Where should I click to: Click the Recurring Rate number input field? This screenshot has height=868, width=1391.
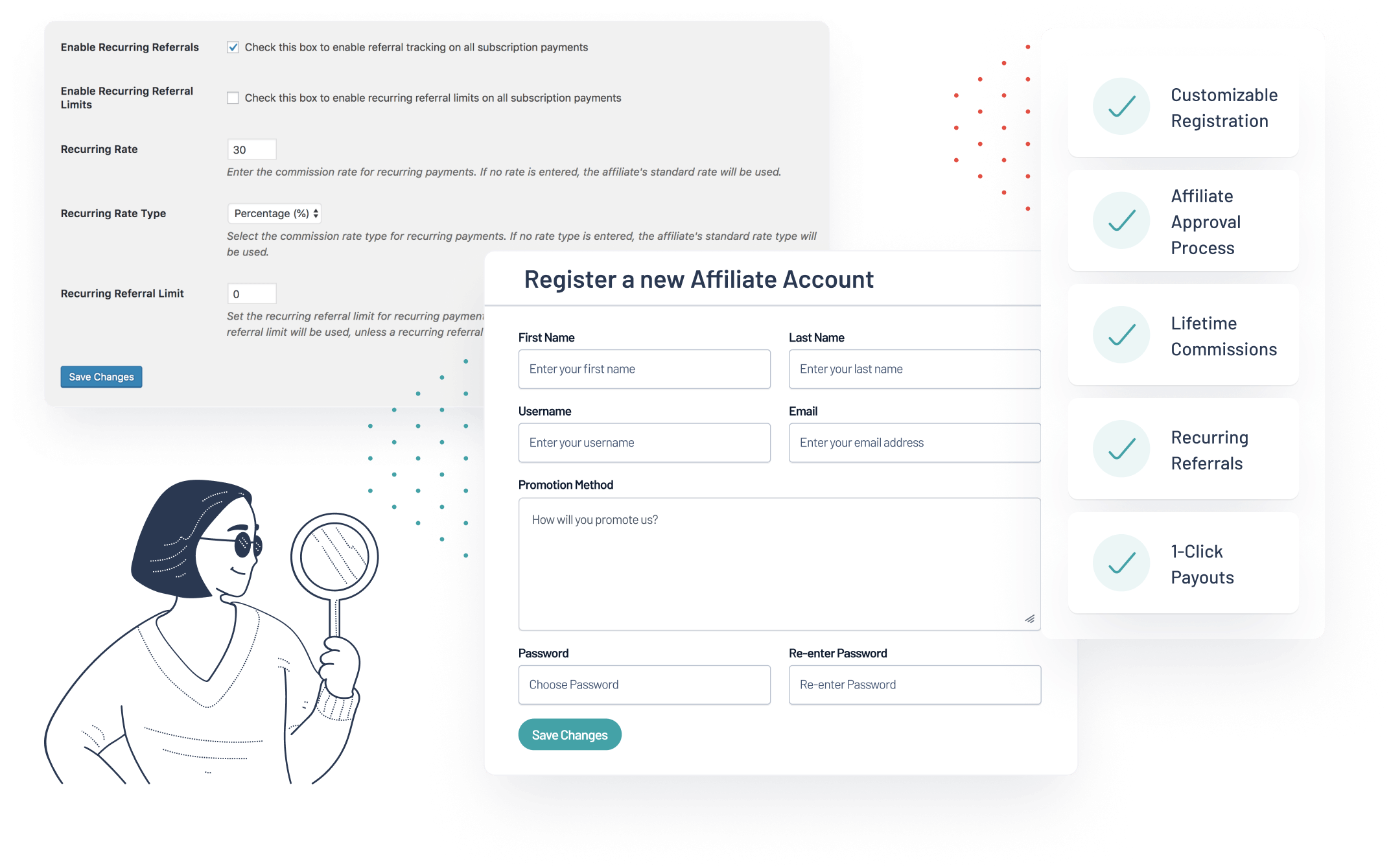pos(250,149)
